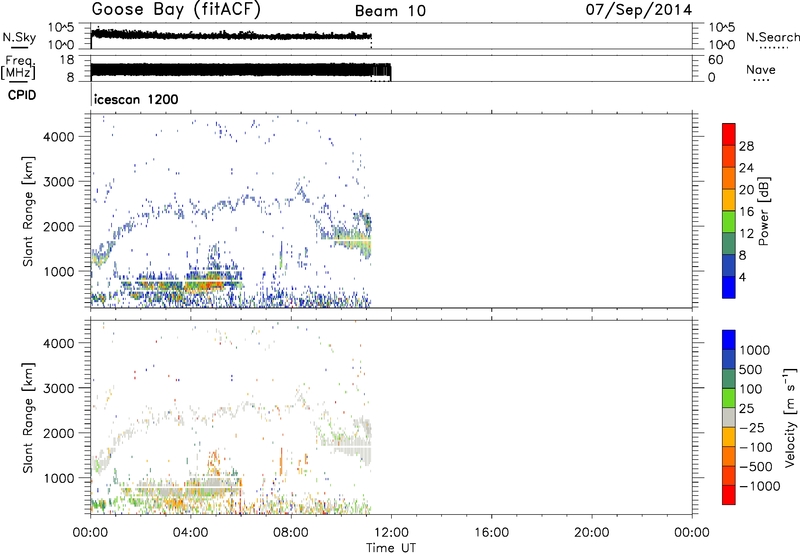This screenshot has height=554, width=800.
Task: Click the "Freq. [MHz]" axis label
Action: point(18,68)
